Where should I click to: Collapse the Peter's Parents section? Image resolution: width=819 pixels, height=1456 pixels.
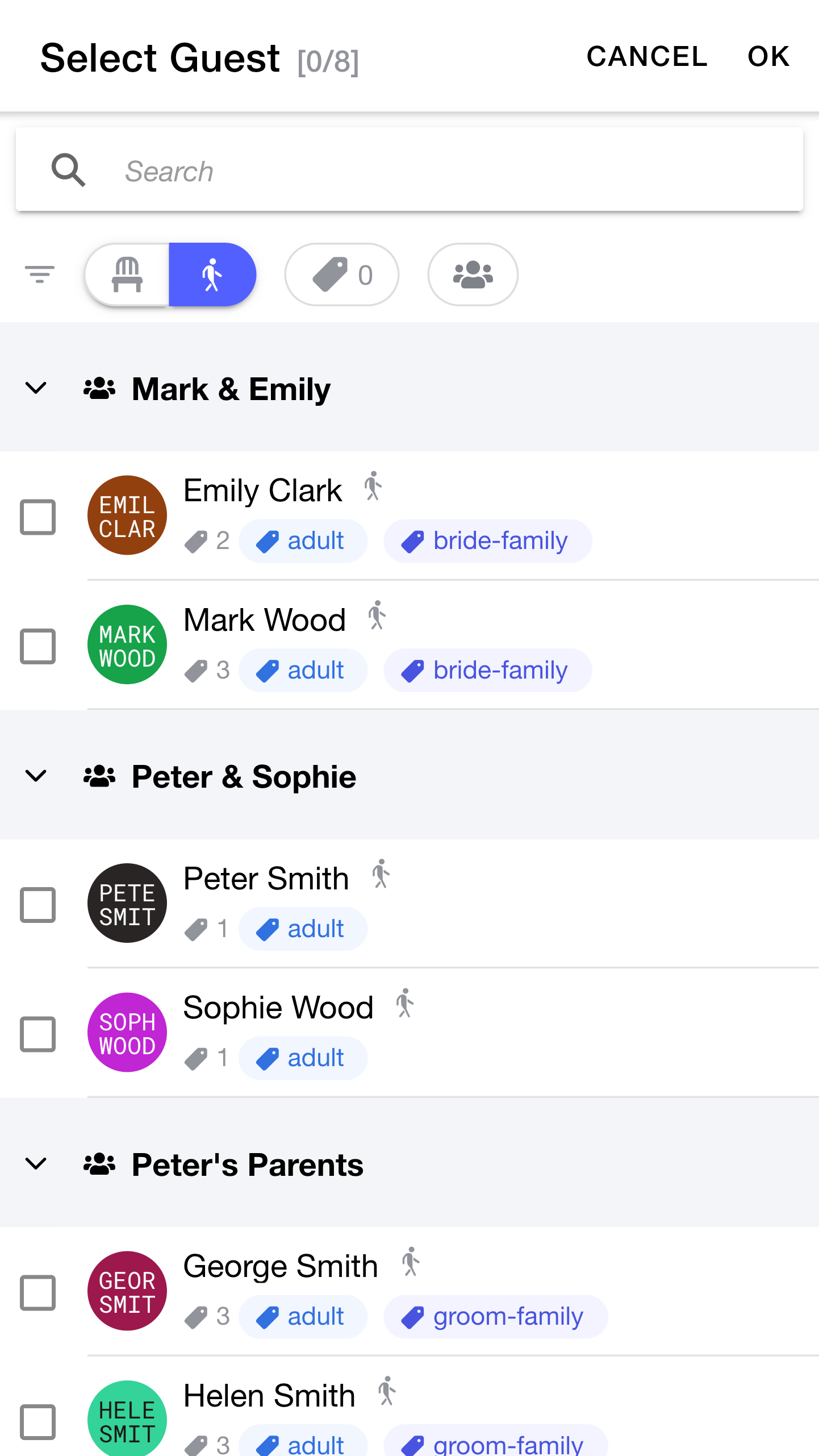[x=36, y=1164]
